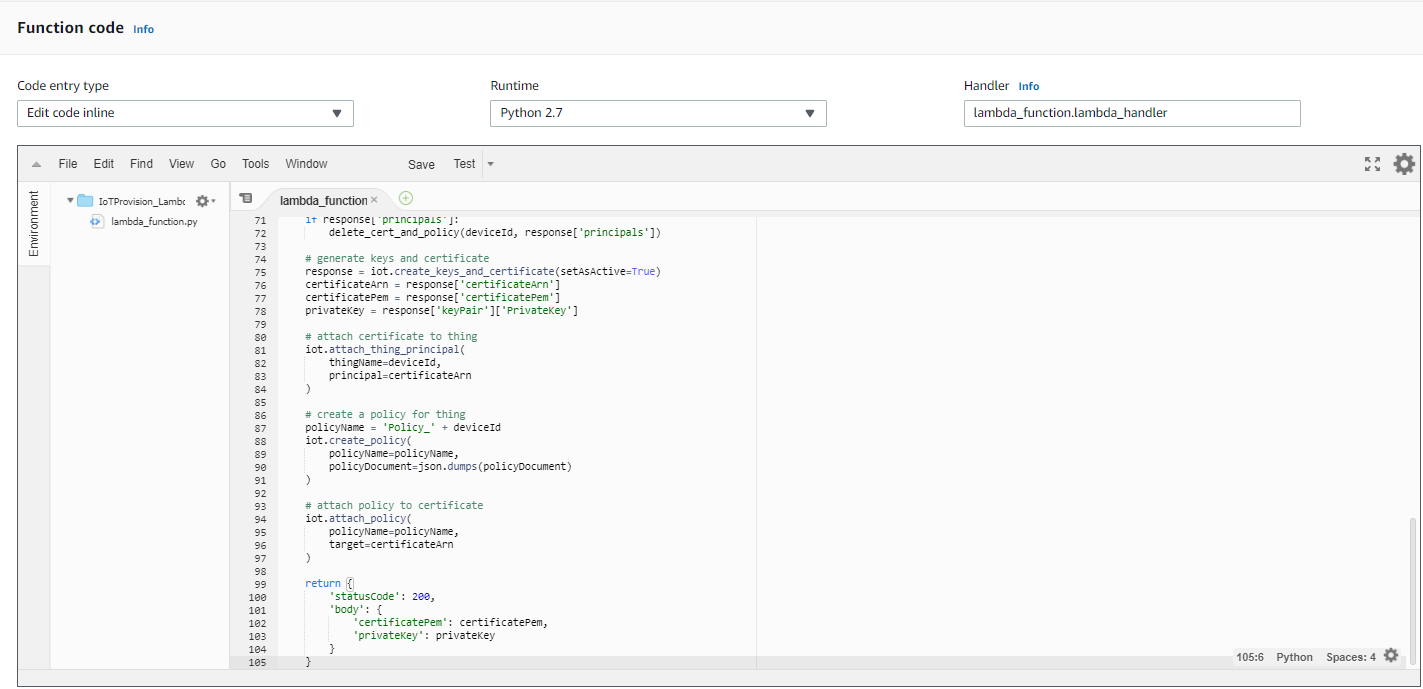Open the View menu
This screenshot has height=689, width=1423.
point(182,164)
